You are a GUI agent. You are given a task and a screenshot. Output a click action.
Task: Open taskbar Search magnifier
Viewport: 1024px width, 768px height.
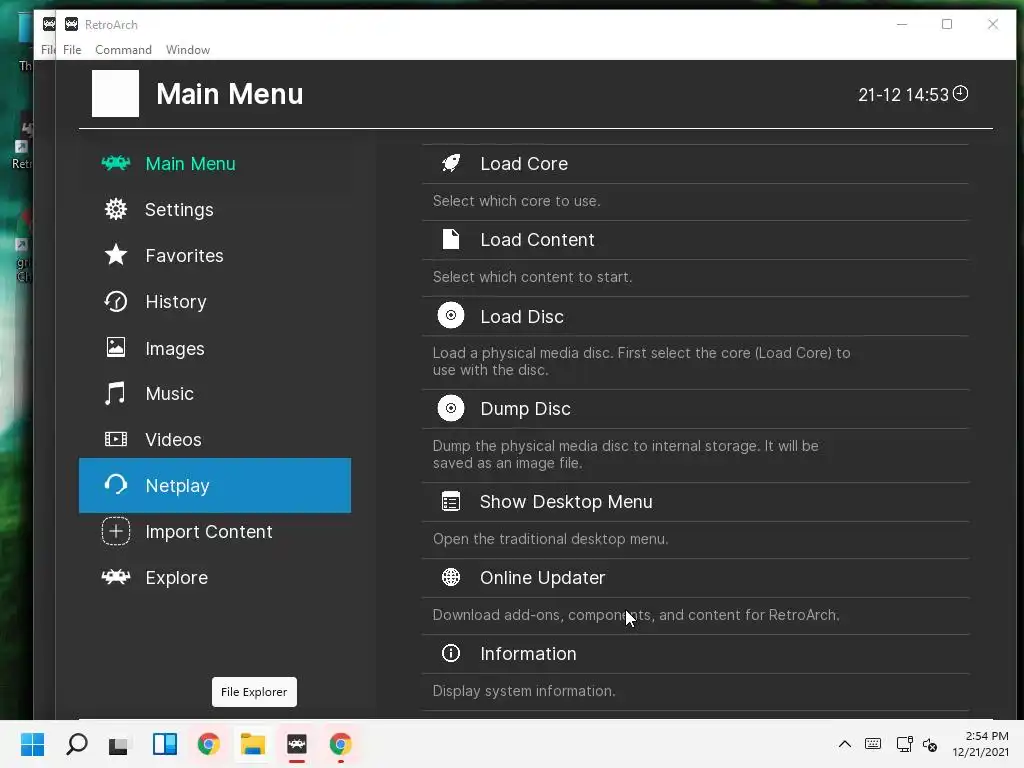[x=76, y=744]
